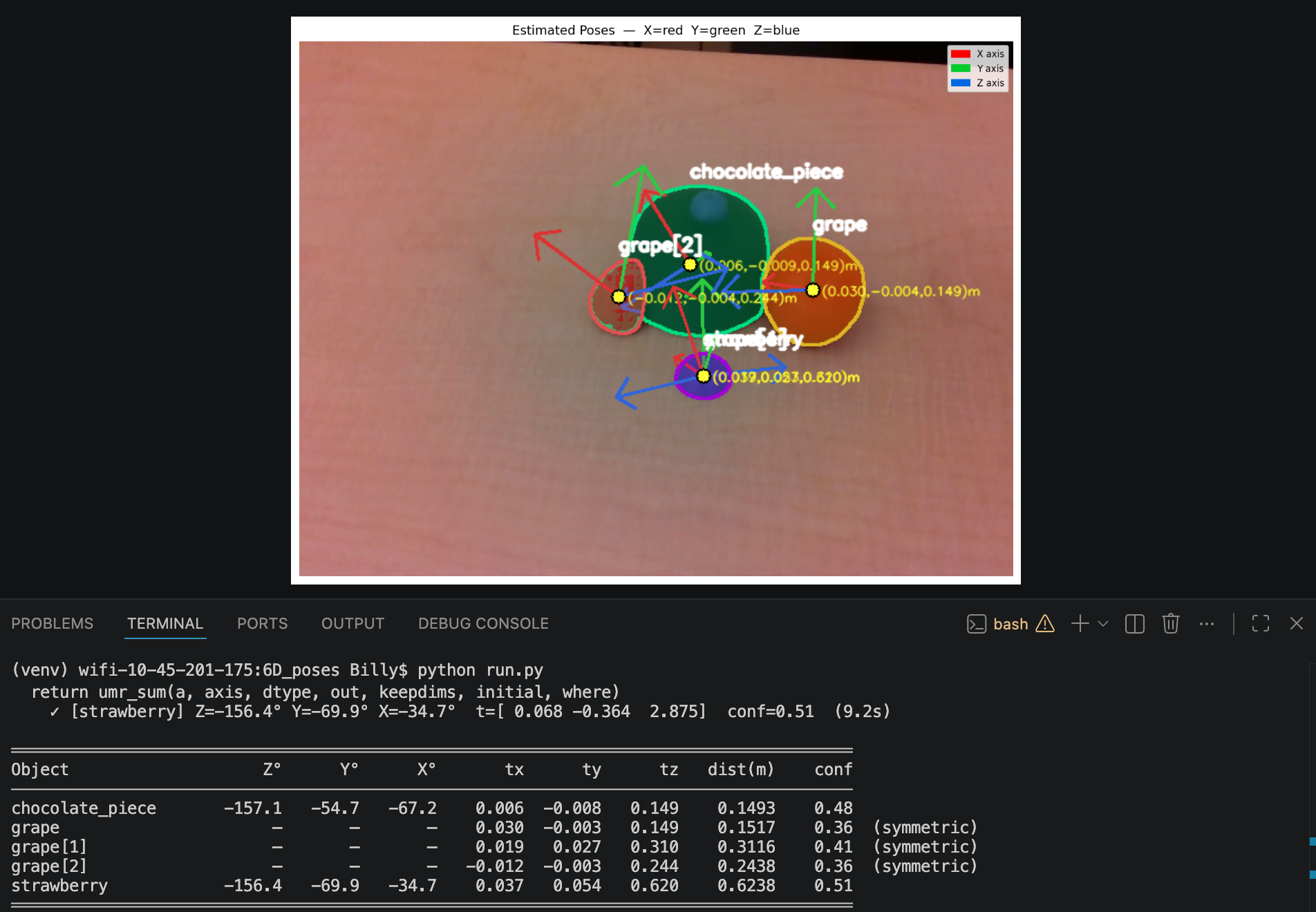
Task: Click the yellow dot on the purple object
Action: (x=703, y=376)
